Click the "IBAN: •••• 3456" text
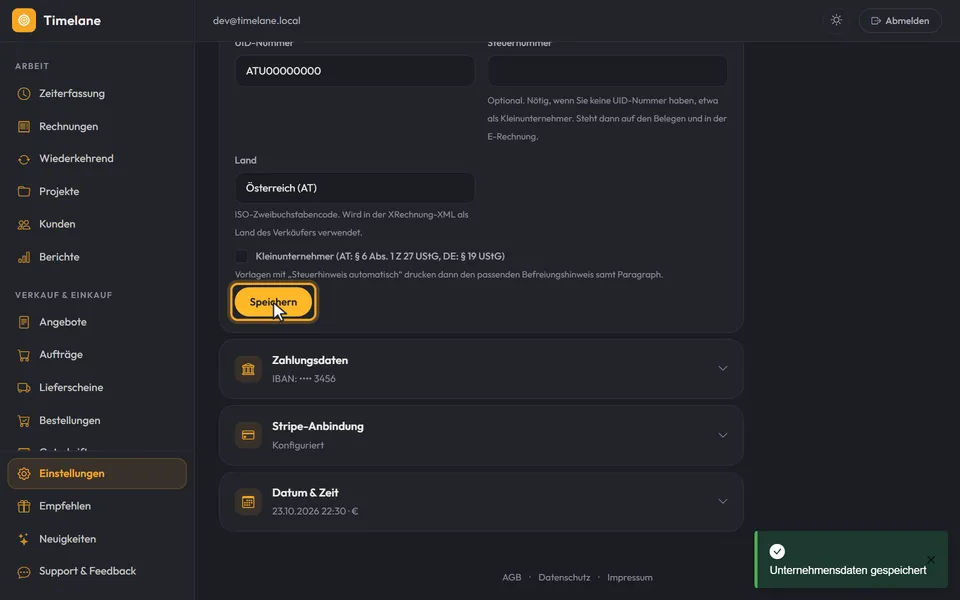This screenshot has height=600, width=960. 304,379
